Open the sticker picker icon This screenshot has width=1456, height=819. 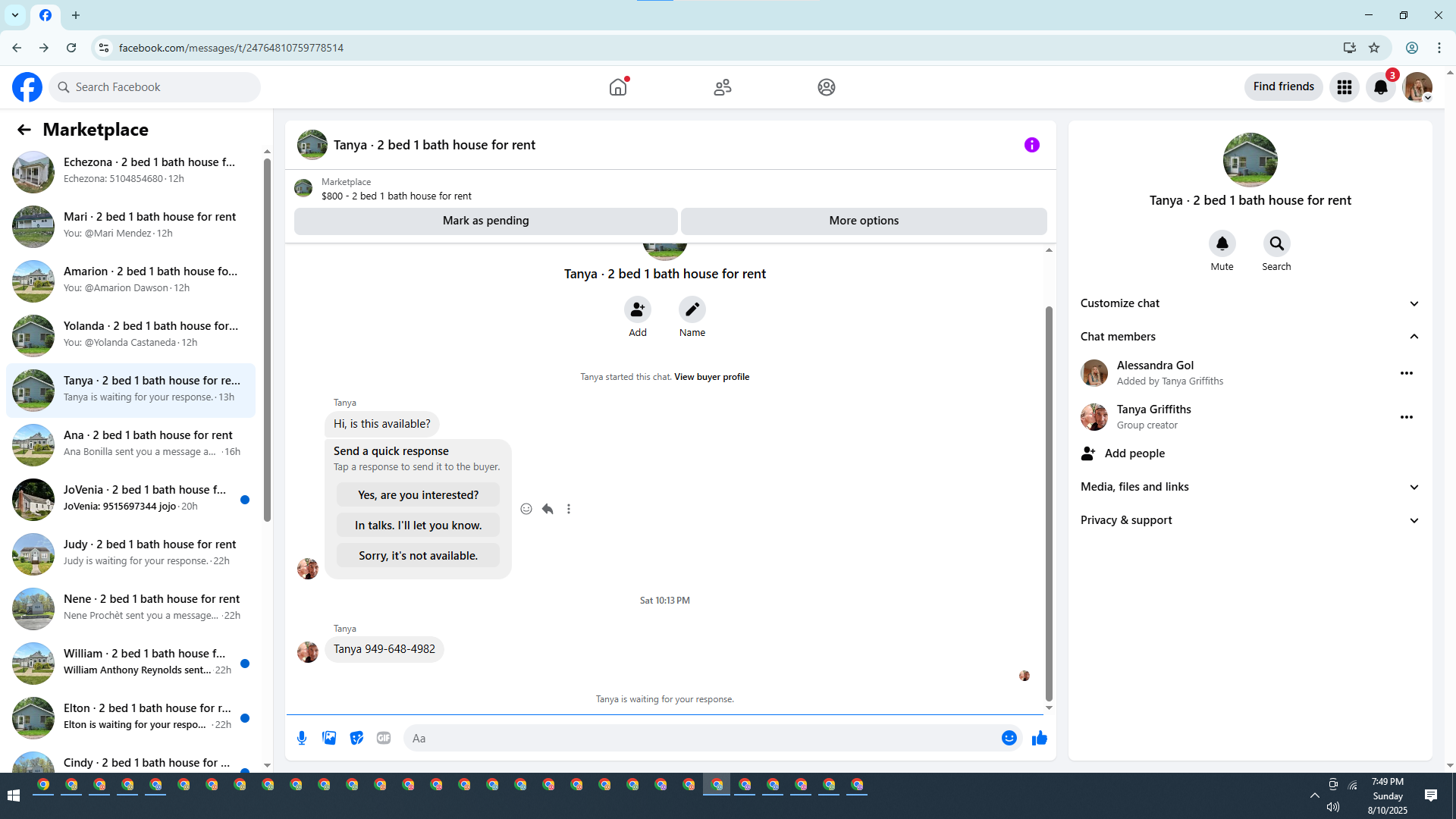coord(356,738)
